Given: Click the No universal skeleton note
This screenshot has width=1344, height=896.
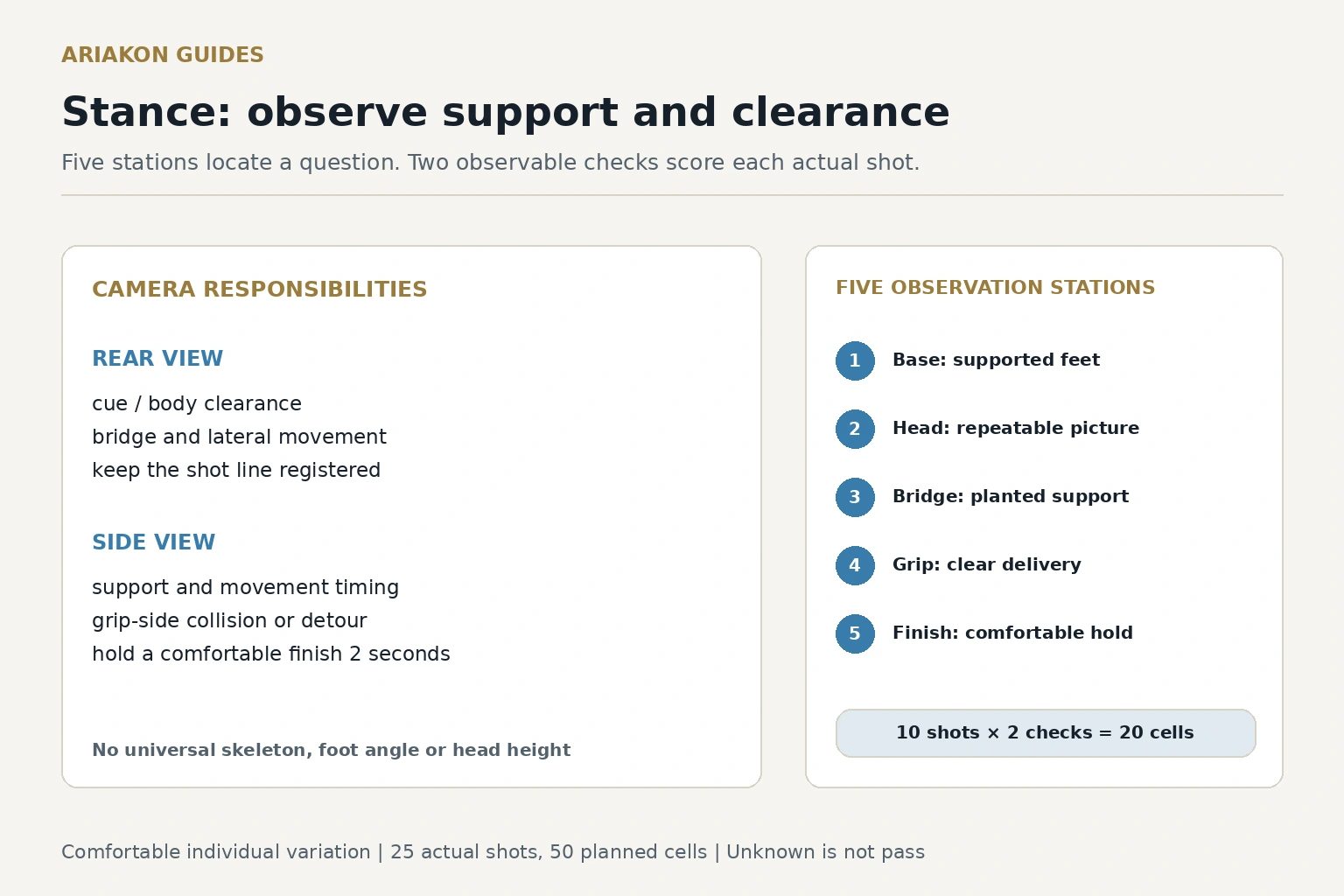Looking at the screenshot, I should pos(332,750).
